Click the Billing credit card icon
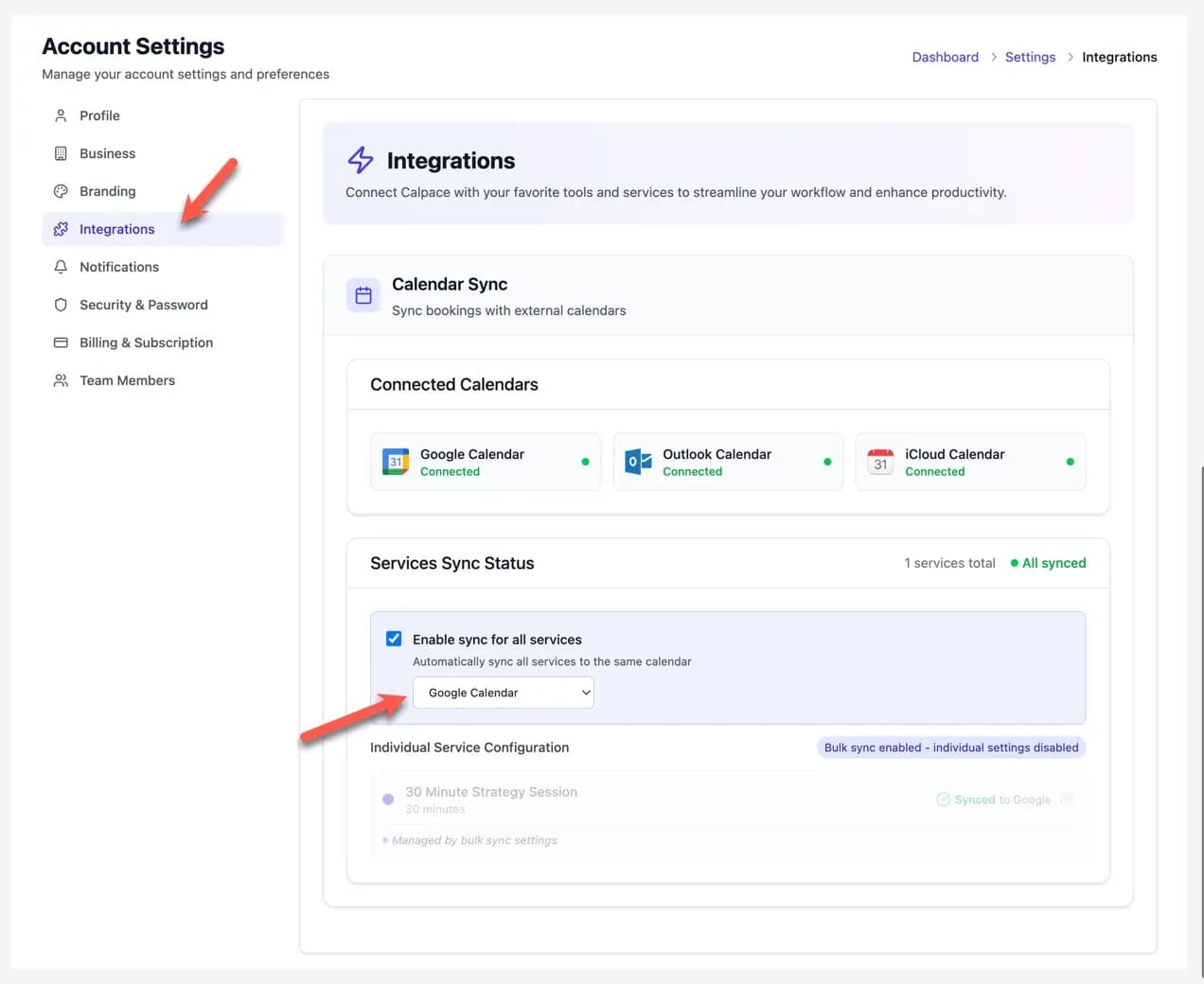This screenshot has height=984, width=1204. pyautogui.click(x=61, y=343)
